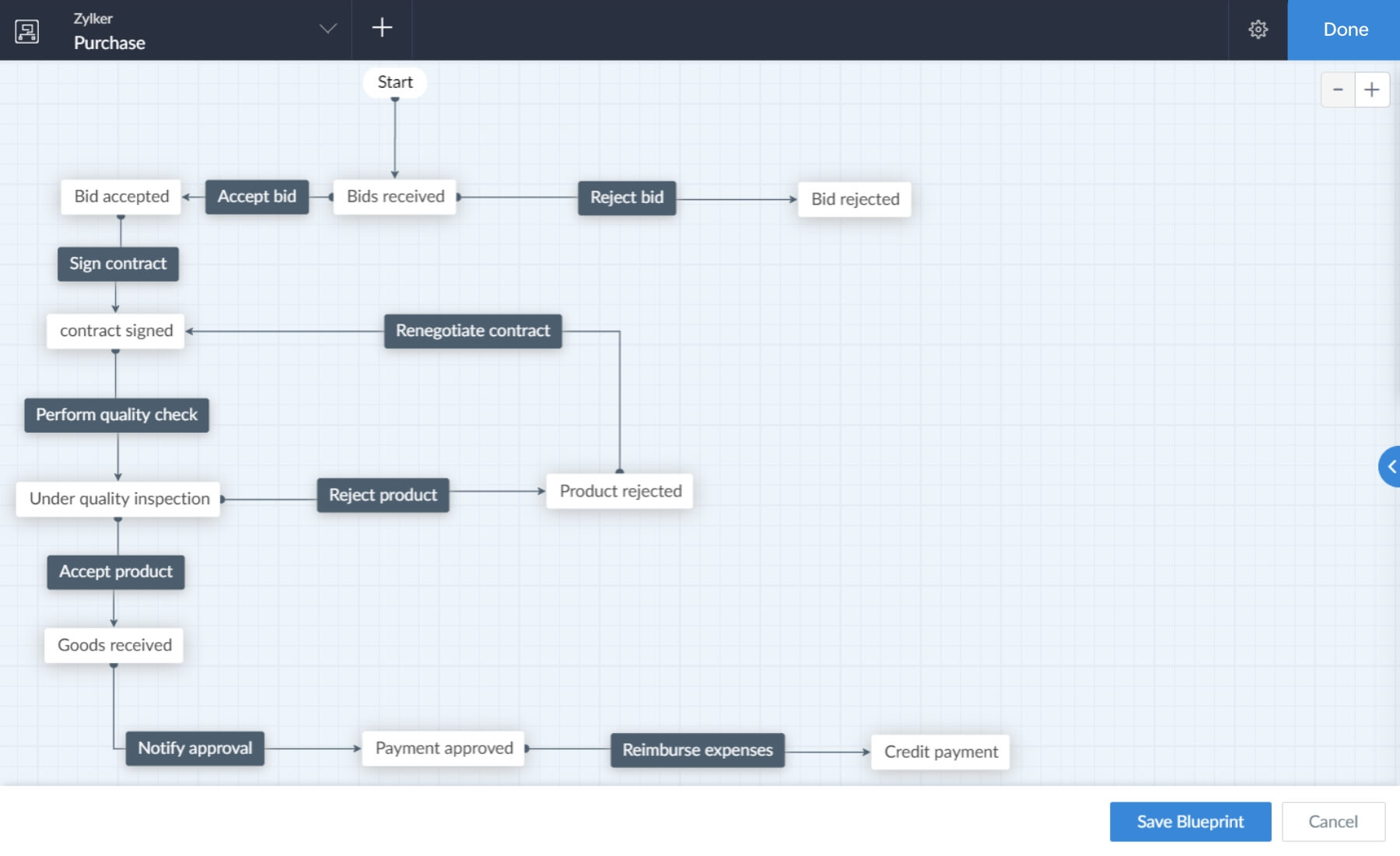The width and height of the screenshot is (1400, 856).
Task: Click the Notify approval transition
Action: (195, 749)
